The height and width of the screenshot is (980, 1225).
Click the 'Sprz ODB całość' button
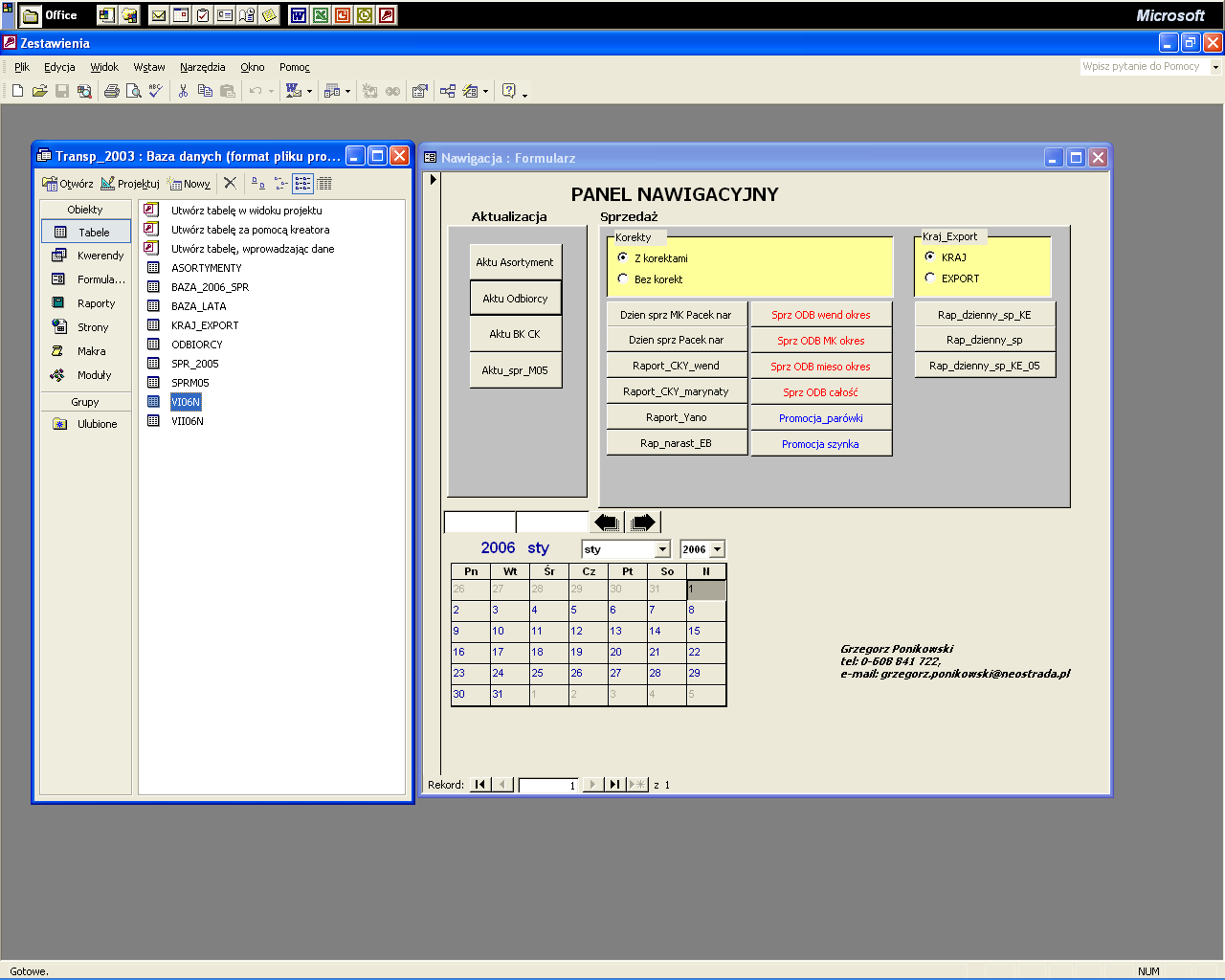pos(821,391)
